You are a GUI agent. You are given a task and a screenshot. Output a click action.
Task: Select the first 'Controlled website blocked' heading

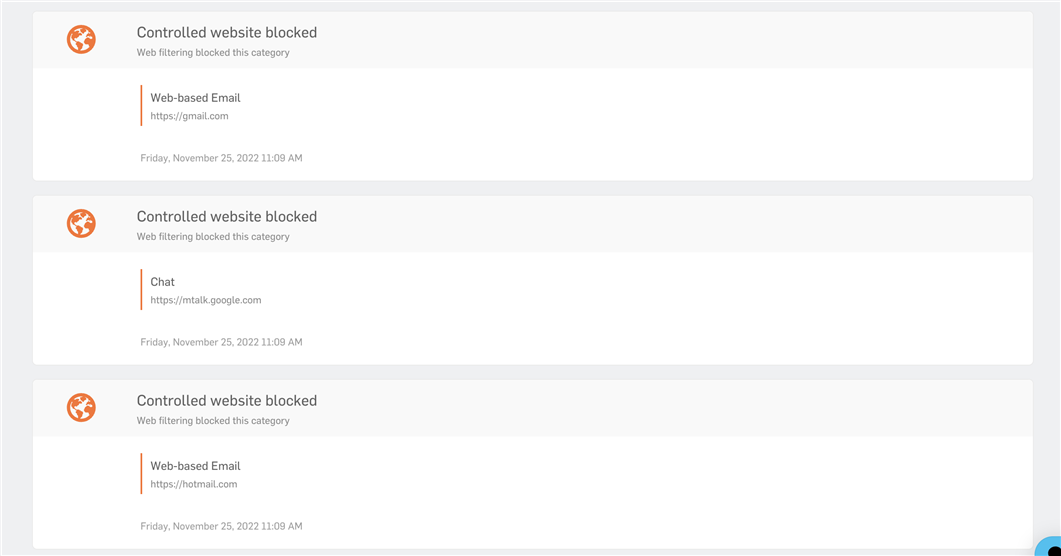click(227, 32)
